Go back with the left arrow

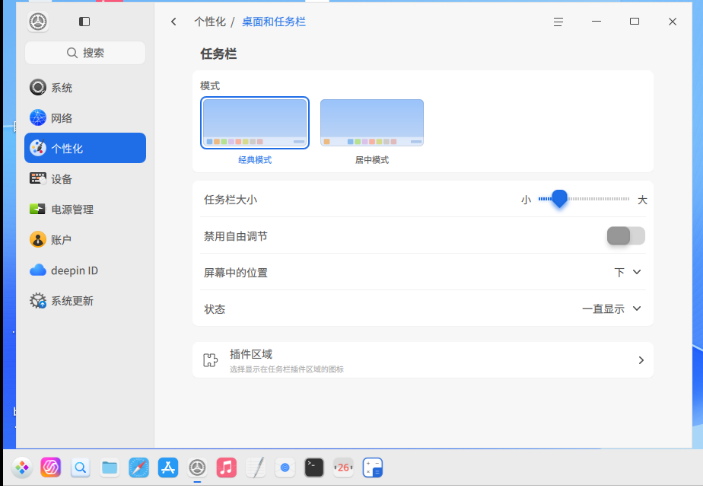[x=174, y=22]
